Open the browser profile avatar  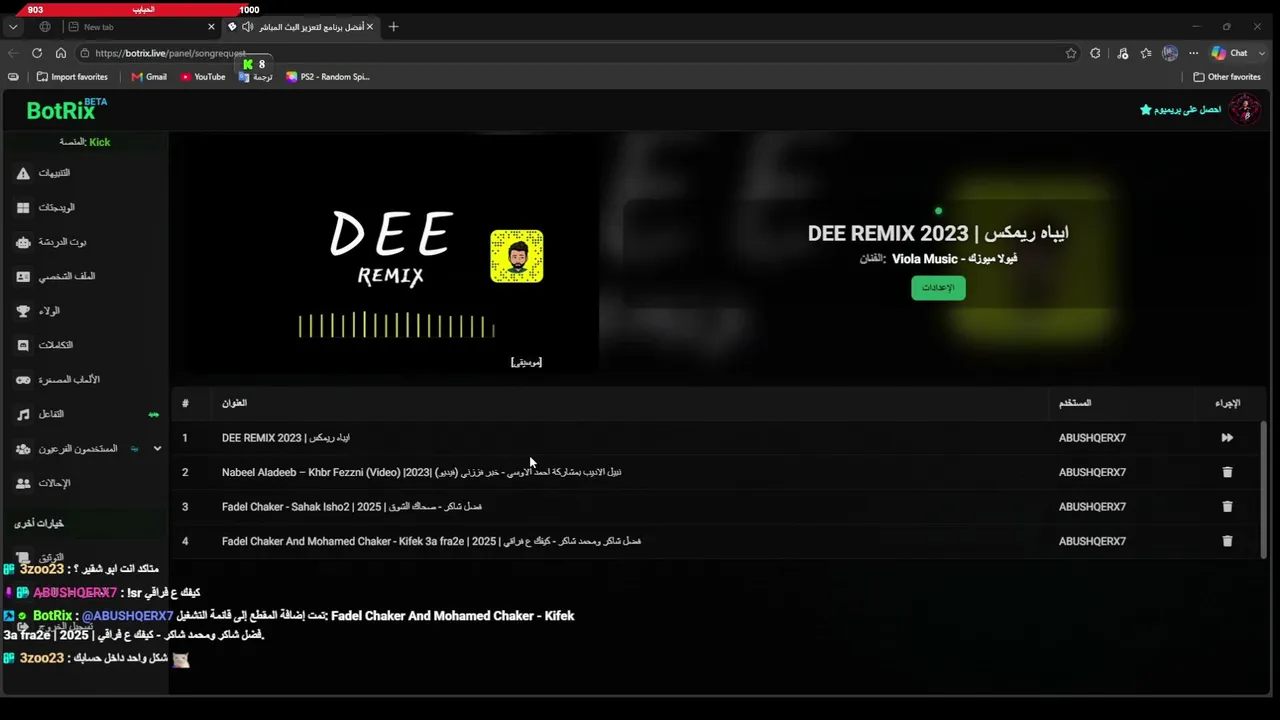coord(1170,53)
